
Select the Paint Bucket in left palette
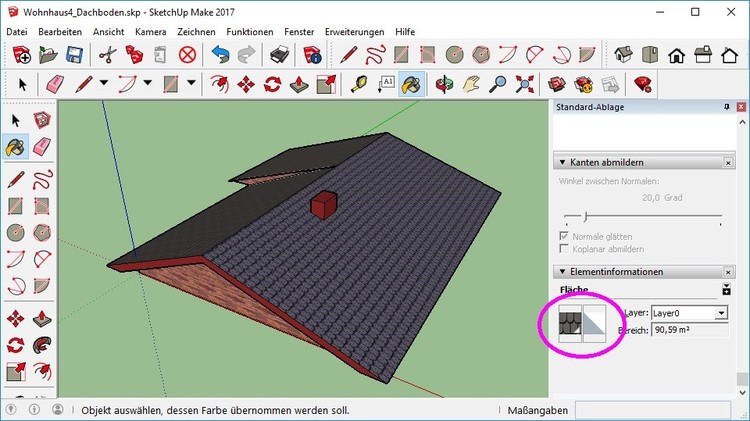click(15, 147)
